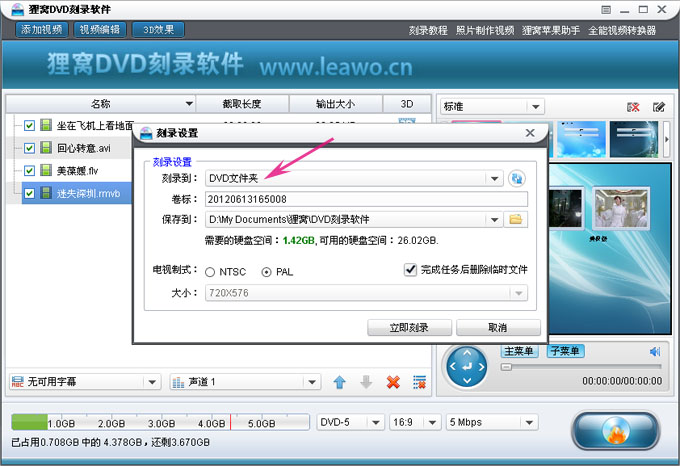680x466 pixels.
Task: Open 视频编辑 toolbar button
Action: [x=100, y=29]
